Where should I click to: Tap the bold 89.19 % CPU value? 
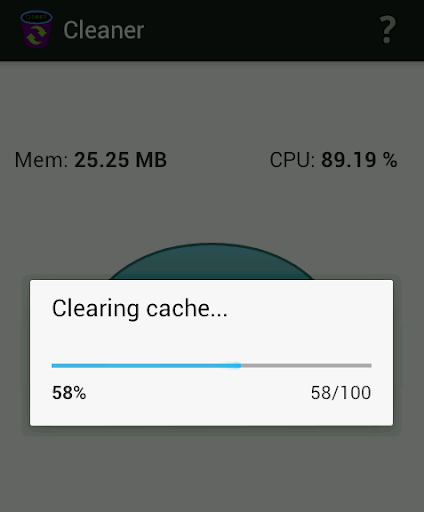[359, 160]
